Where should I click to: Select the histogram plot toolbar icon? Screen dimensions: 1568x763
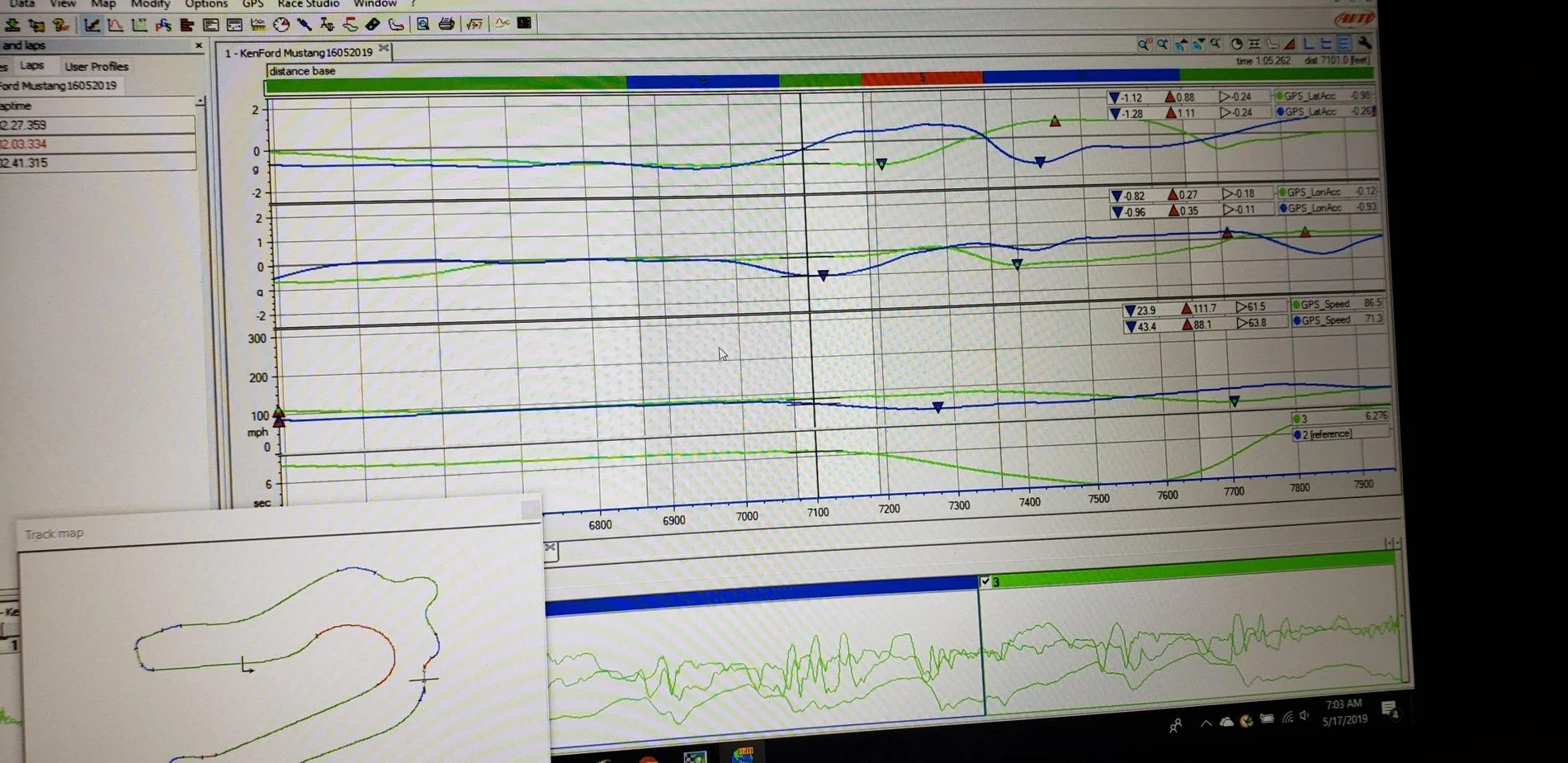point(116,25)
